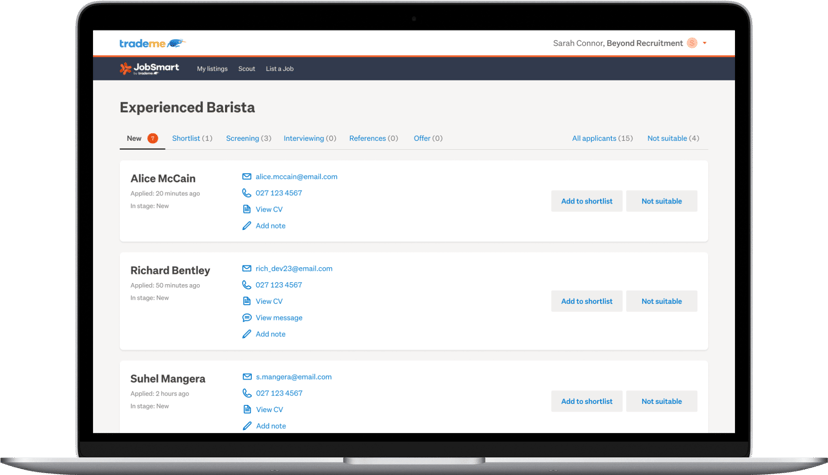Click envelope icon beside s.mangera@email.com
The height and width of the screenshot is (475, 828).
click(247, 376)
